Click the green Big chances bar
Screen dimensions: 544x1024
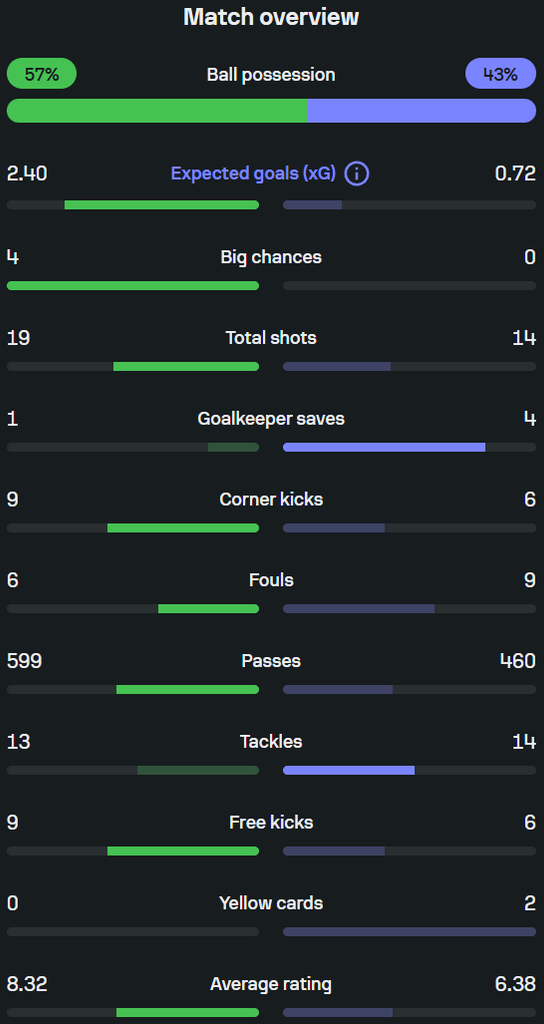[x=133, y=286]
